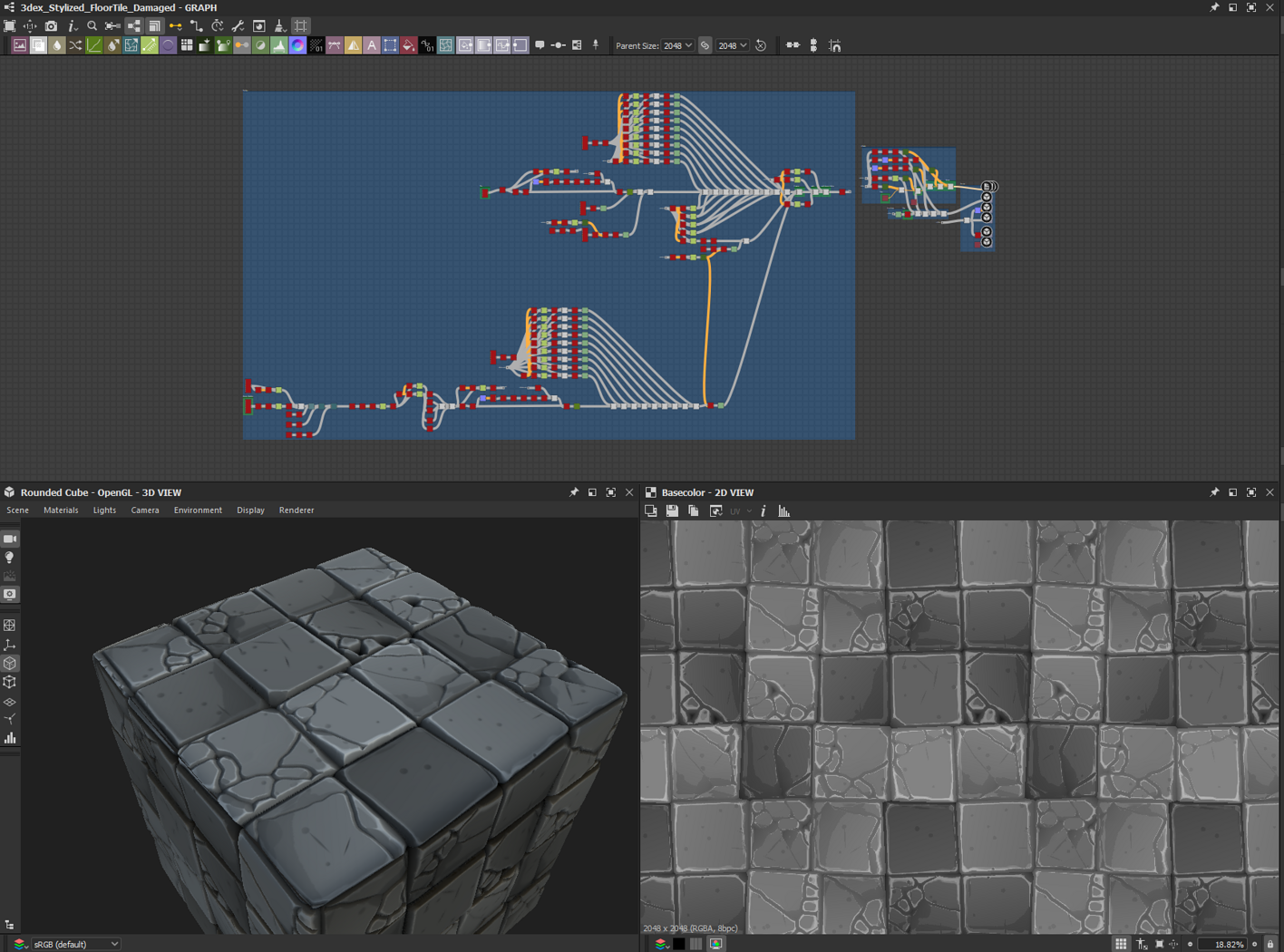
Task: Expand the channel layers dropdown in 2D view
Action: (661, 944)
